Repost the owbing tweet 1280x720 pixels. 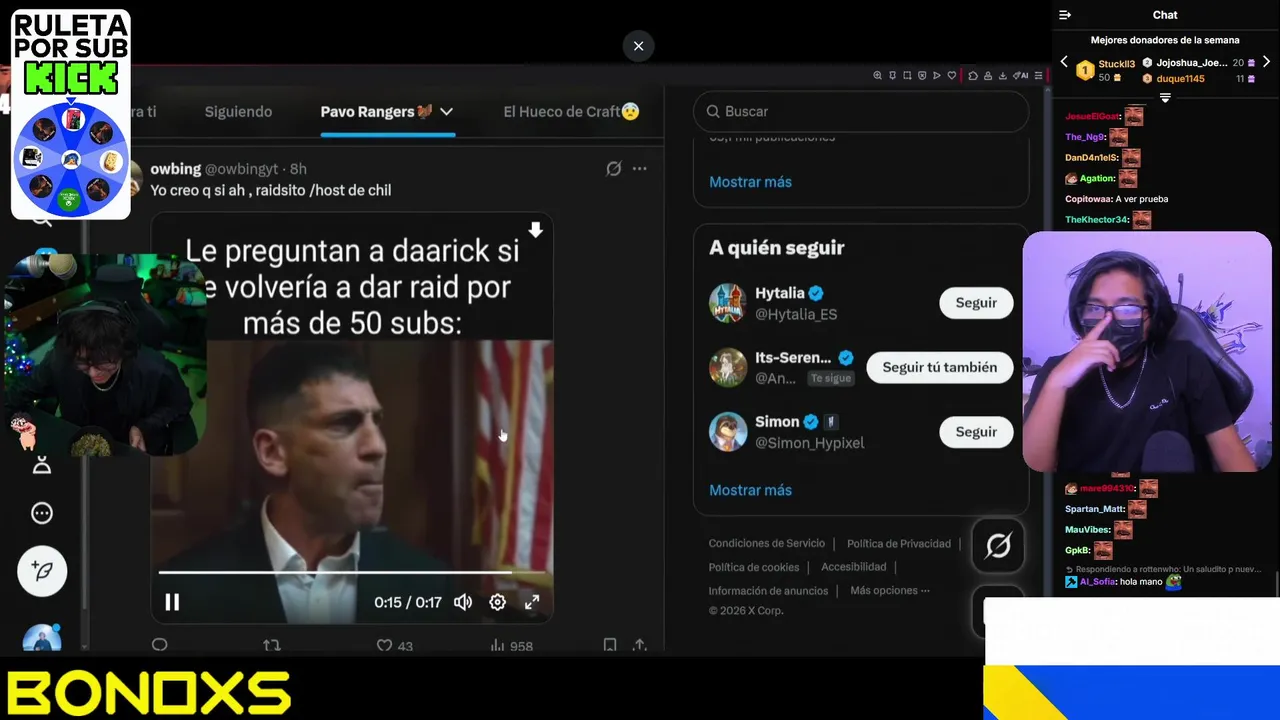pyautogui.click(x=272, y=646)
